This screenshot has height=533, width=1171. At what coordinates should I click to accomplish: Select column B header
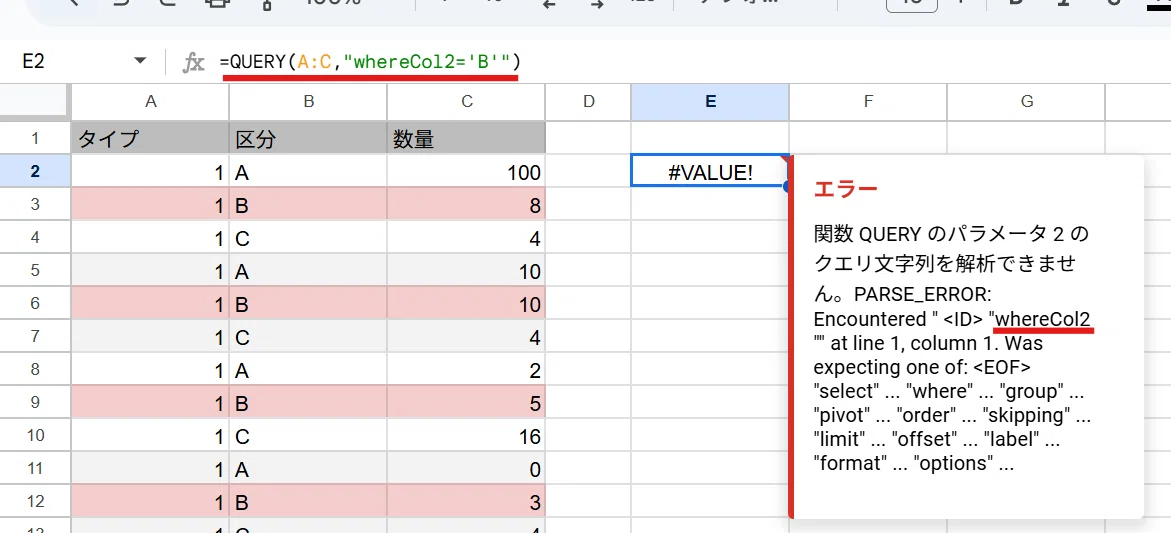tap(308, 102)
